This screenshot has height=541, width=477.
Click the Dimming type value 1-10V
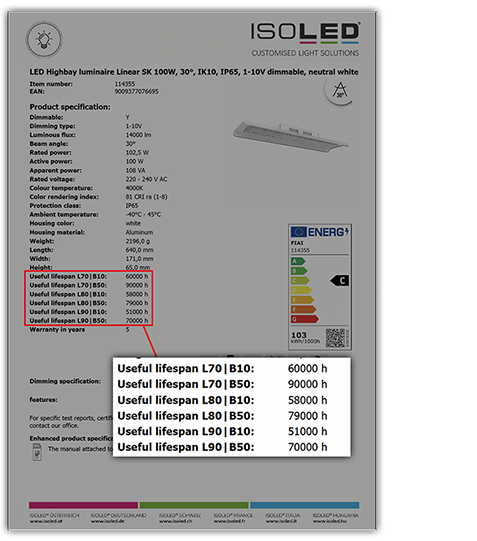[x=134, y=126]
